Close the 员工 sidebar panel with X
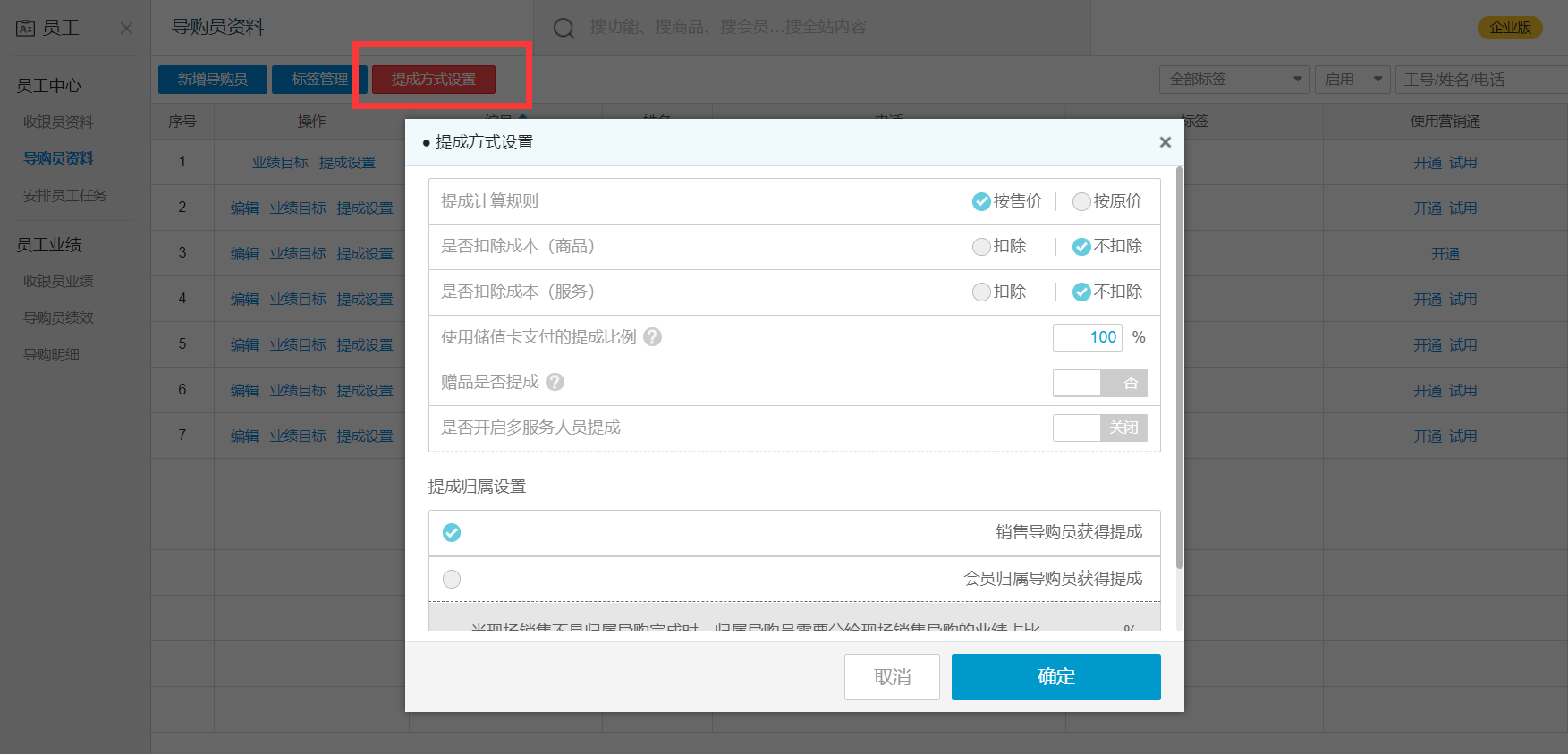 [x=126, y=28]
